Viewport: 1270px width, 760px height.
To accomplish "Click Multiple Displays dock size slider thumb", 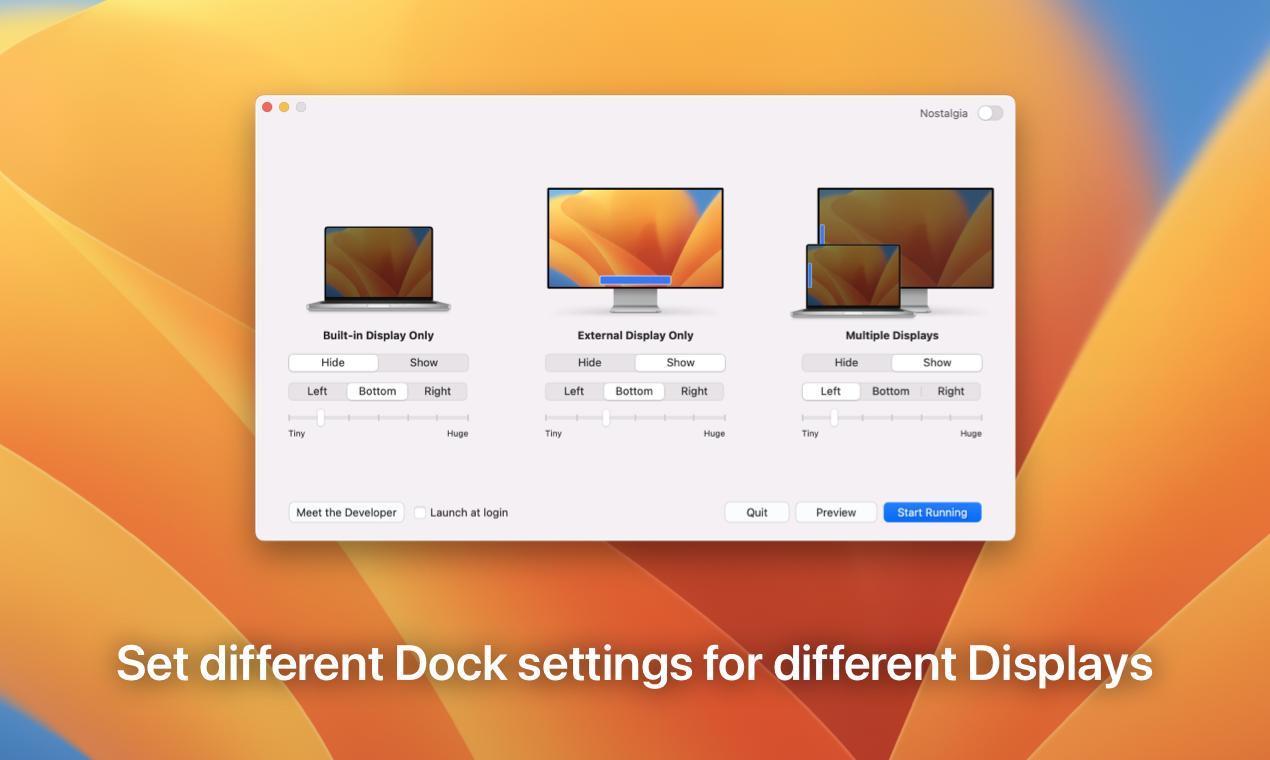I will (x=834, y=417).
